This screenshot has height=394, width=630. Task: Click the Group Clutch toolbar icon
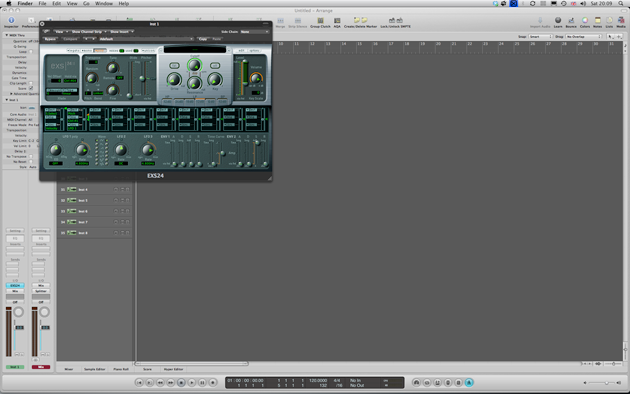[320, 22]
